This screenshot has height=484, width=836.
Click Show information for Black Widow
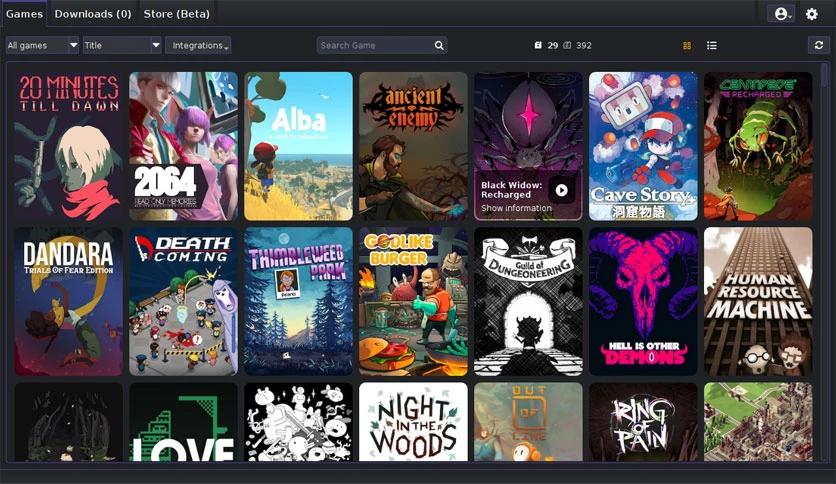[516, 208]
